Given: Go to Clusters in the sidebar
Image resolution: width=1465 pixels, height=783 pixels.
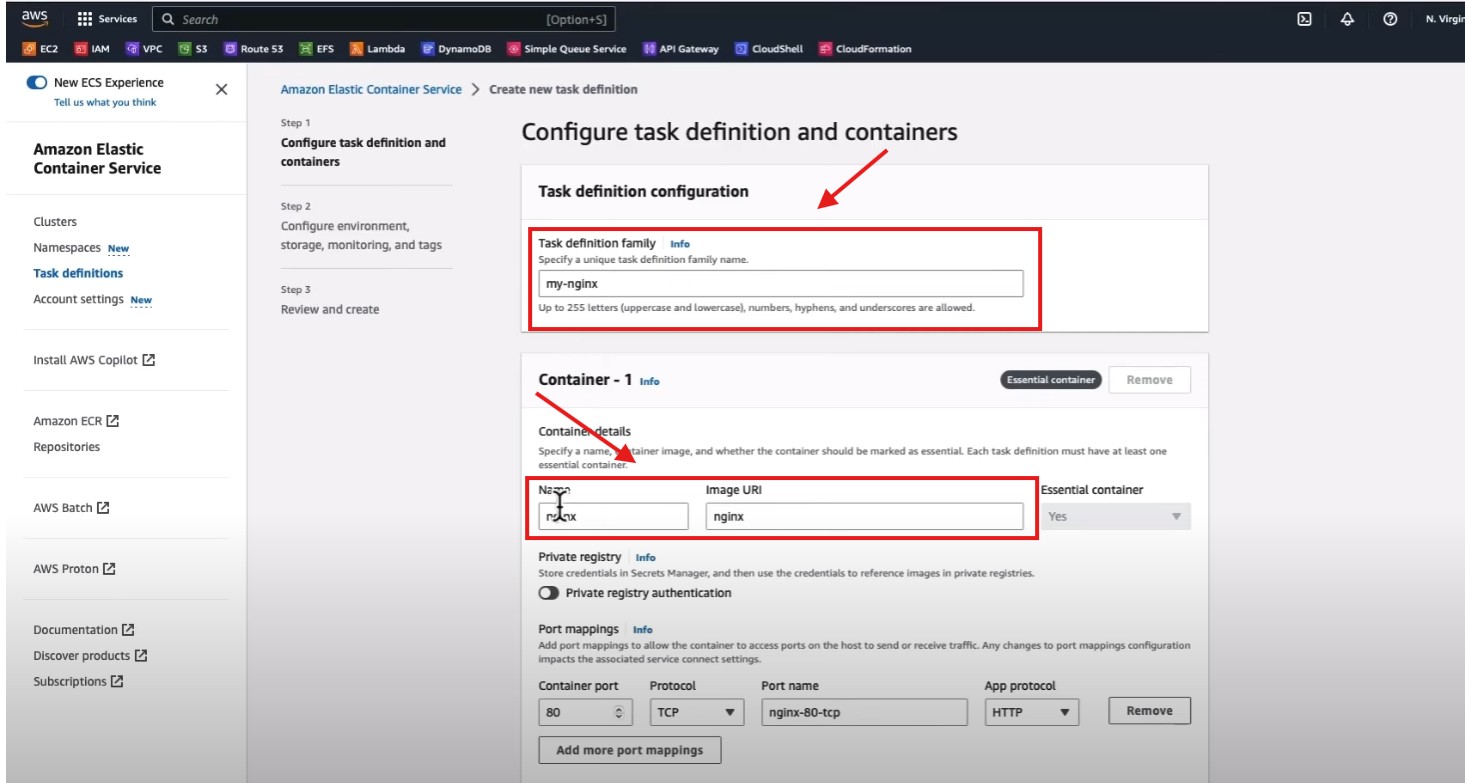Looking at the screenshot, I should [x=55, y=222].
